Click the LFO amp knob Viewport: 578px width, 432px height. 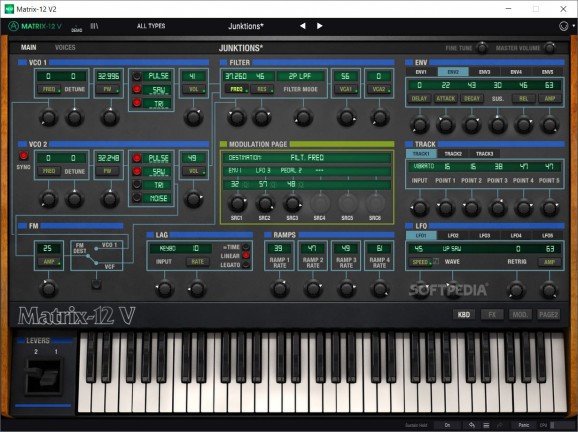coord(549,289)
